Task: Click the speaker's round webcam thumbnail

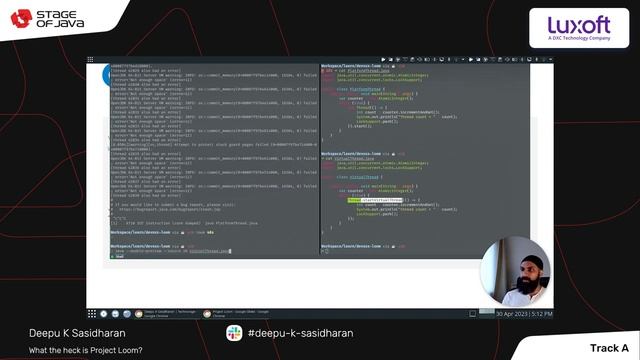Action: click(516, 271)
